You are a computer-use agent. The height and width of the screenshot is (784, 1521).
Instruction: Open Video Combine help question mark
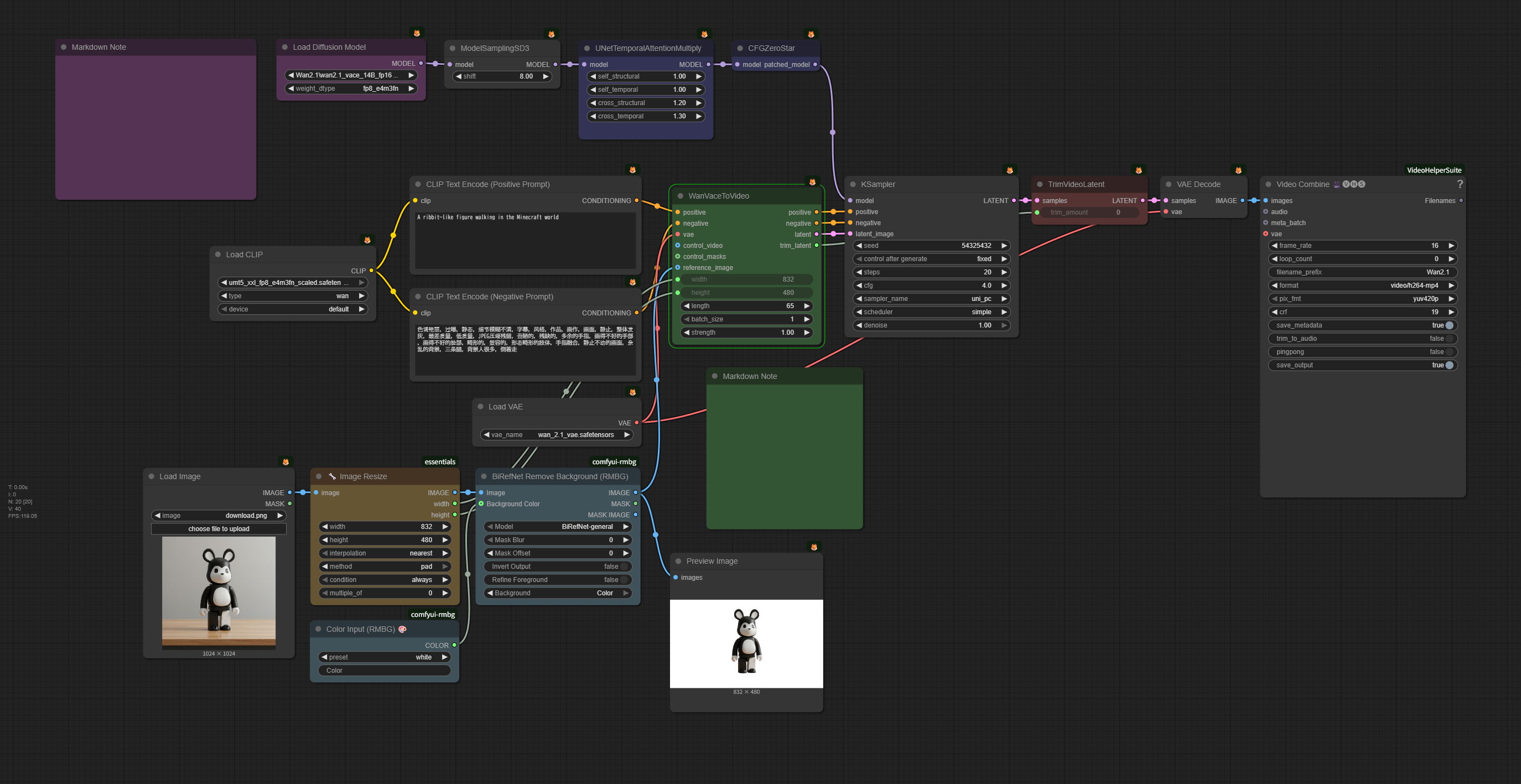click(x=1460, y=184)
